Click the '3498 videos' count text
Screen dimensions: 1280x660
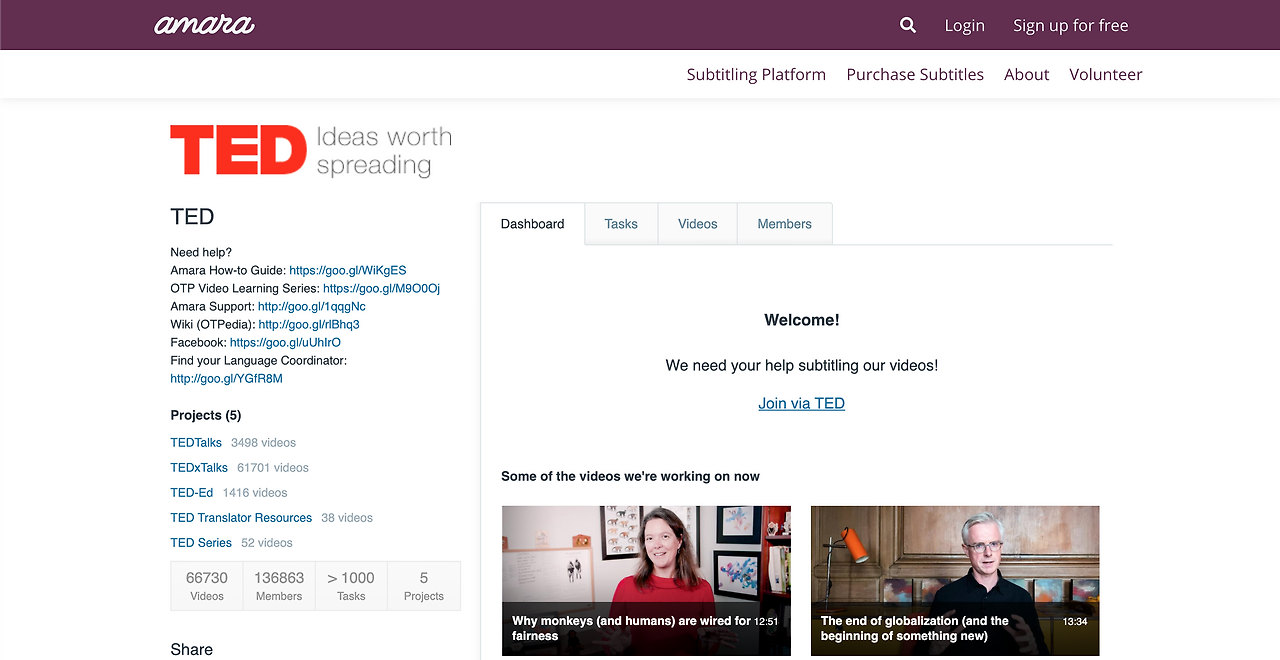coord(264,442)
